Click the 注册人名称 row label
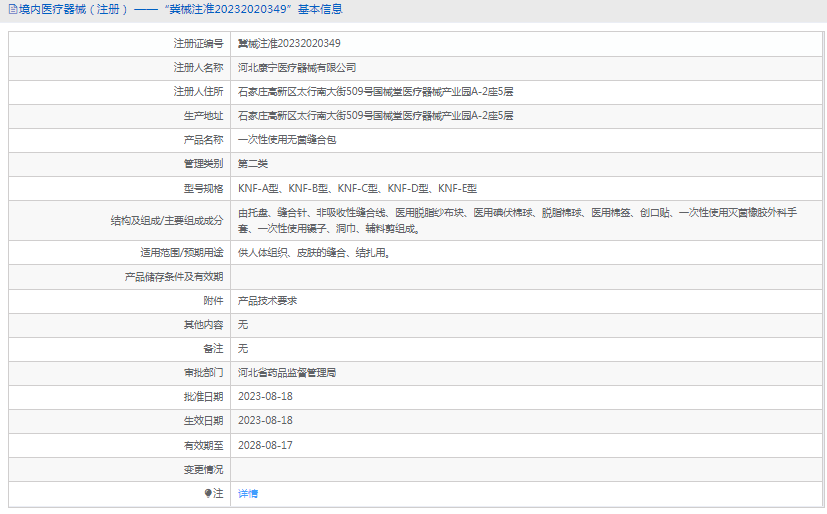Viewport: 827px width, 514px height. pyautogui.click(x=198, y=67)
